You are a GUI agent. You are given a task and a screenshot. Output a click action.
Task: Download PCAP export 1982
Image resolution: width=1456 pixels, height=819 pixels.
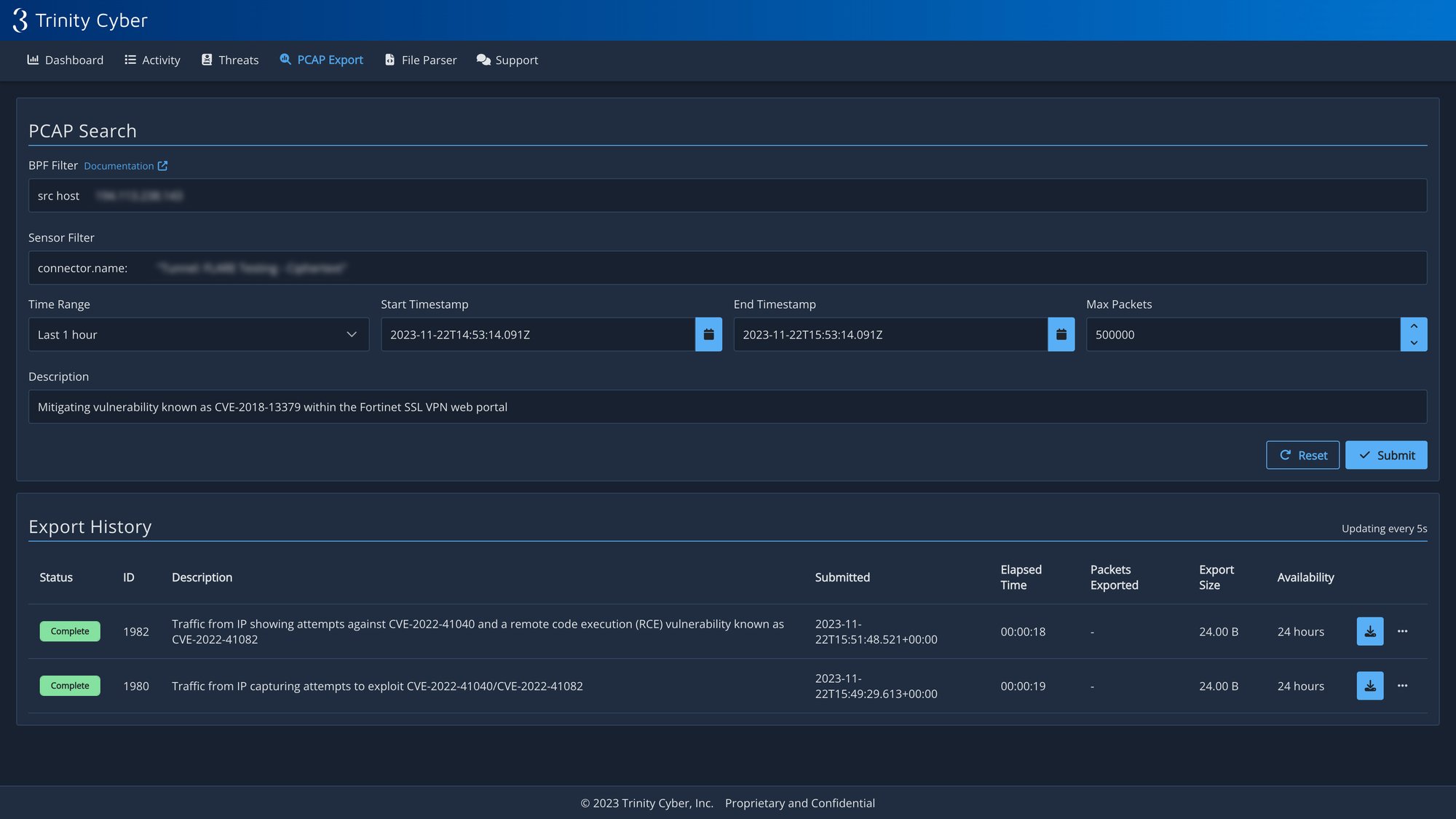tap(1370, 631)
